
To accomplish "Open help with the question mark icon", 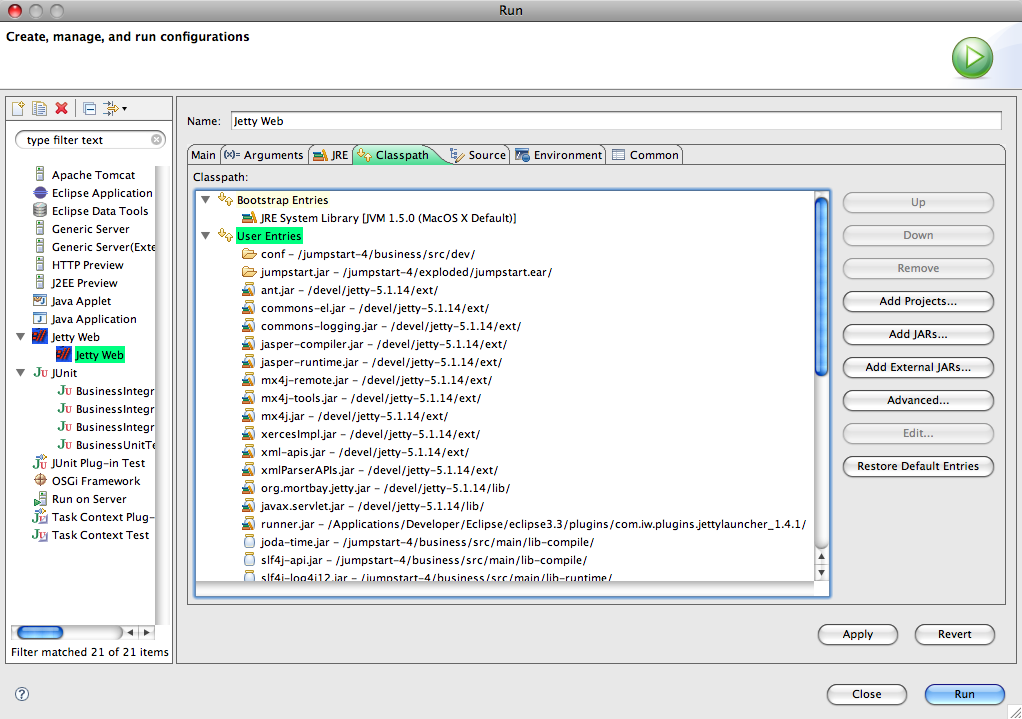I will click(x=22, y=694).
